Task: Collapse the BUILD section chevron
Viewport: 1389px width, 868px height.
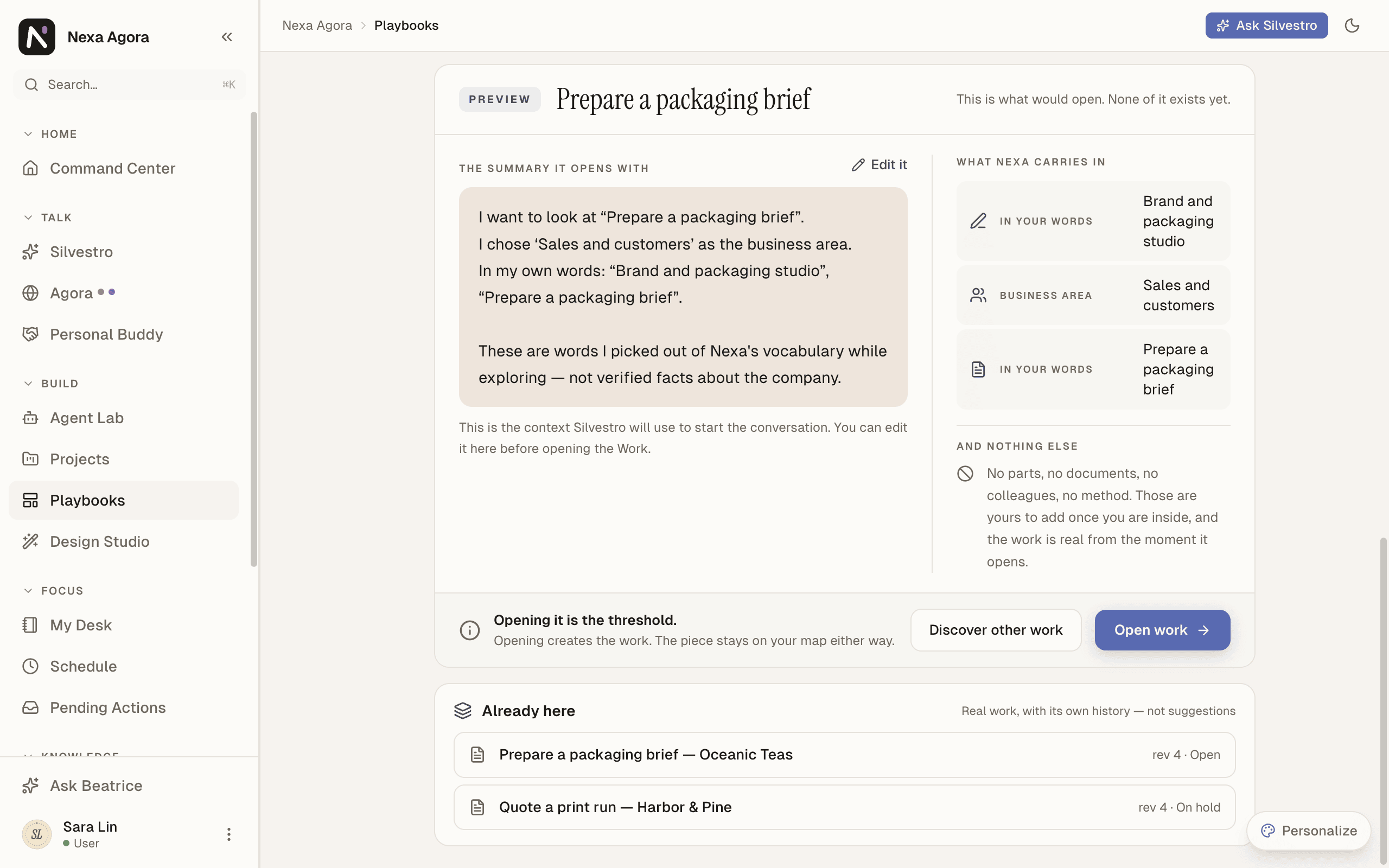Action: click(28, 384)
